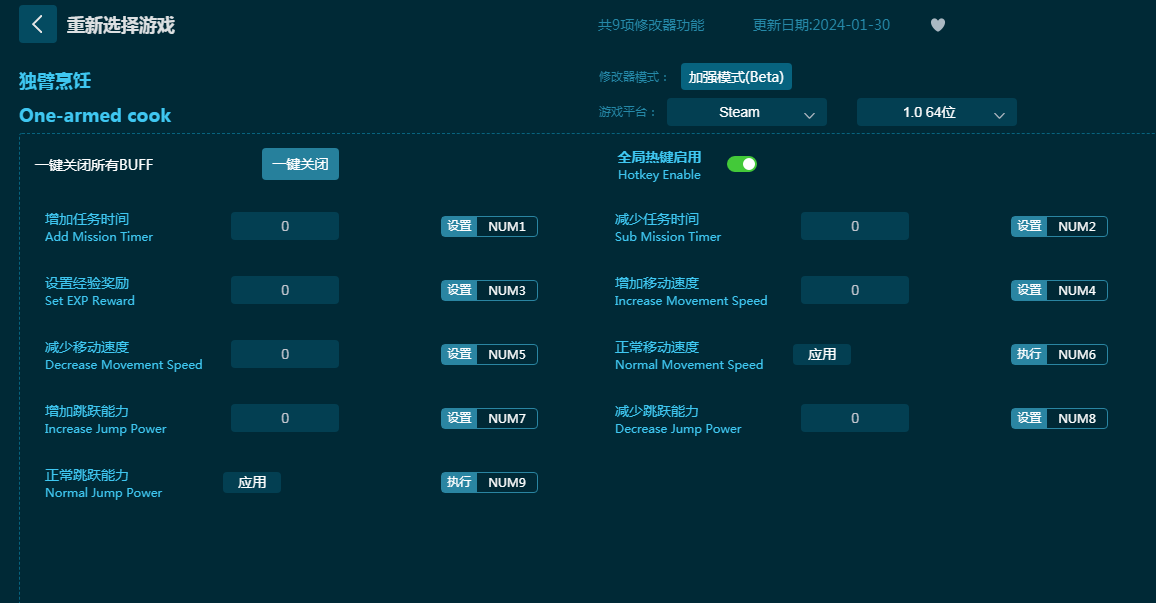Click the Sub Mission Timer value field
The image size is (1156, 603).
[854, 227]
